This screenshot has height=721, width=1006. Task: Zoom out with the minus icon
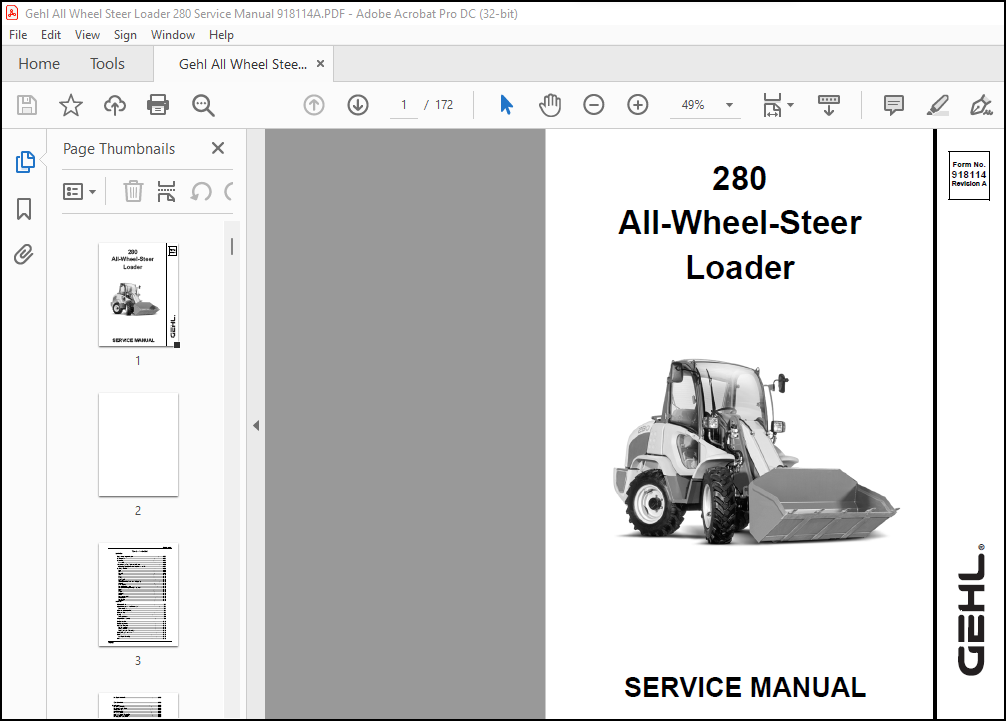click(x=593, y=105)
